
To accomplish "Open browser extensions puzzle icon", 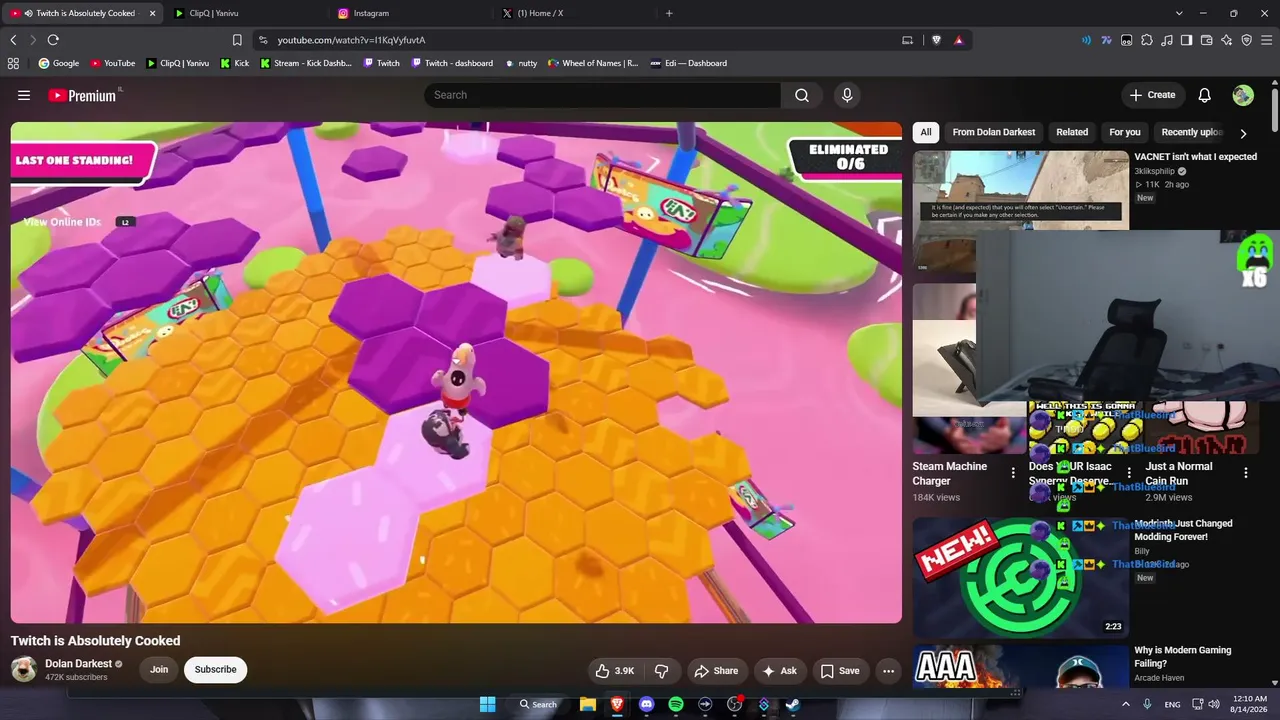I will pos(1147,40).
